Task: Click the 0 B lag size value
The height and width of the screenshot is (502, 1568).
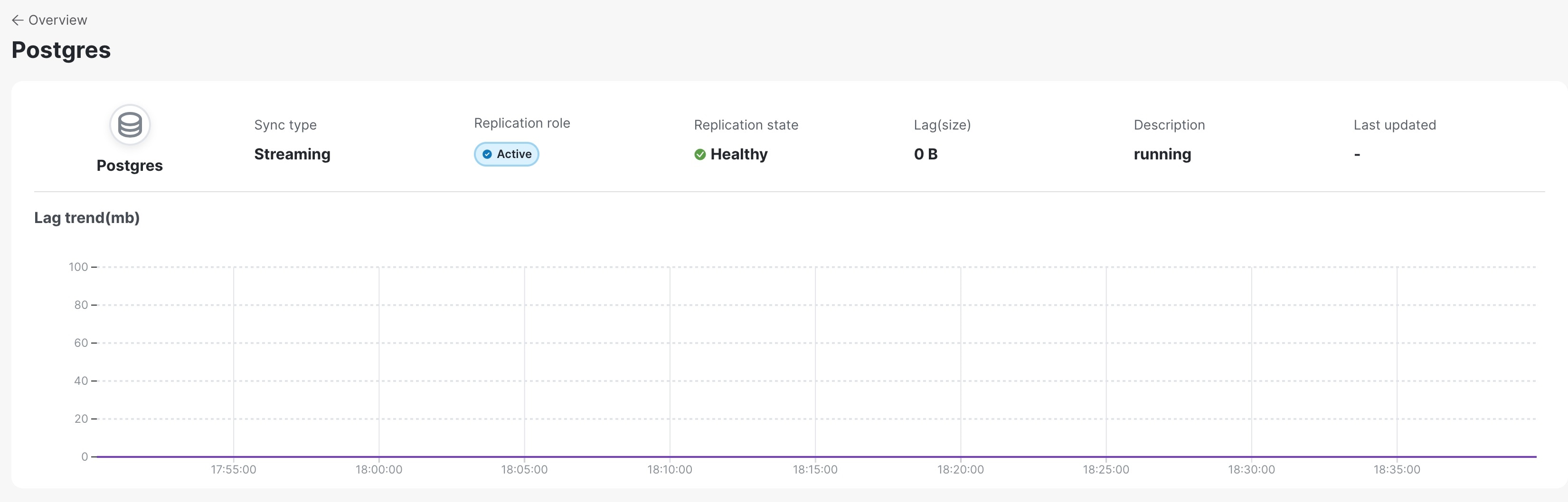Action: point(925,154)
